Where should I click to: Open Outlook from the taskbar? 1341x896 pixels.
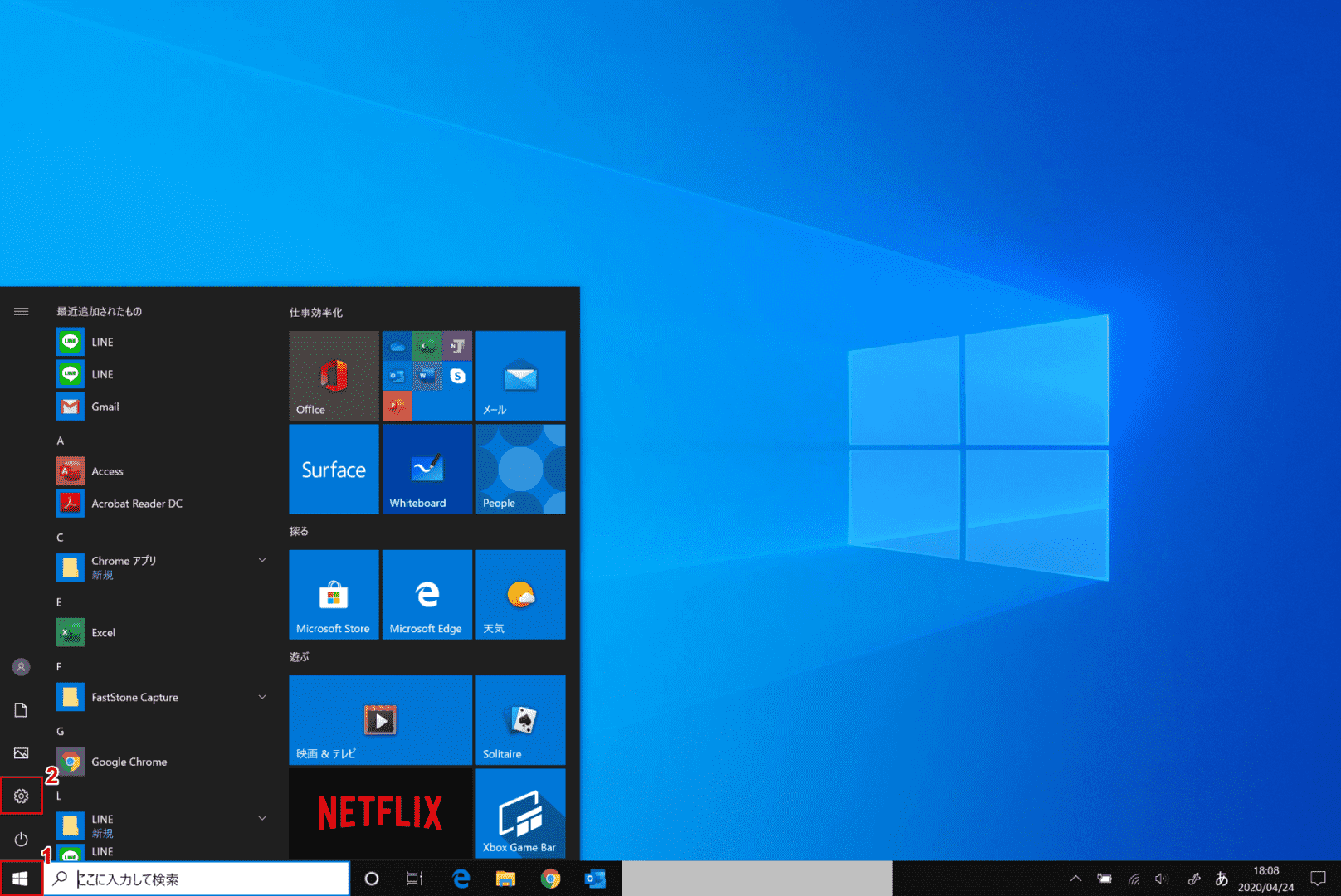pos(595,879)
